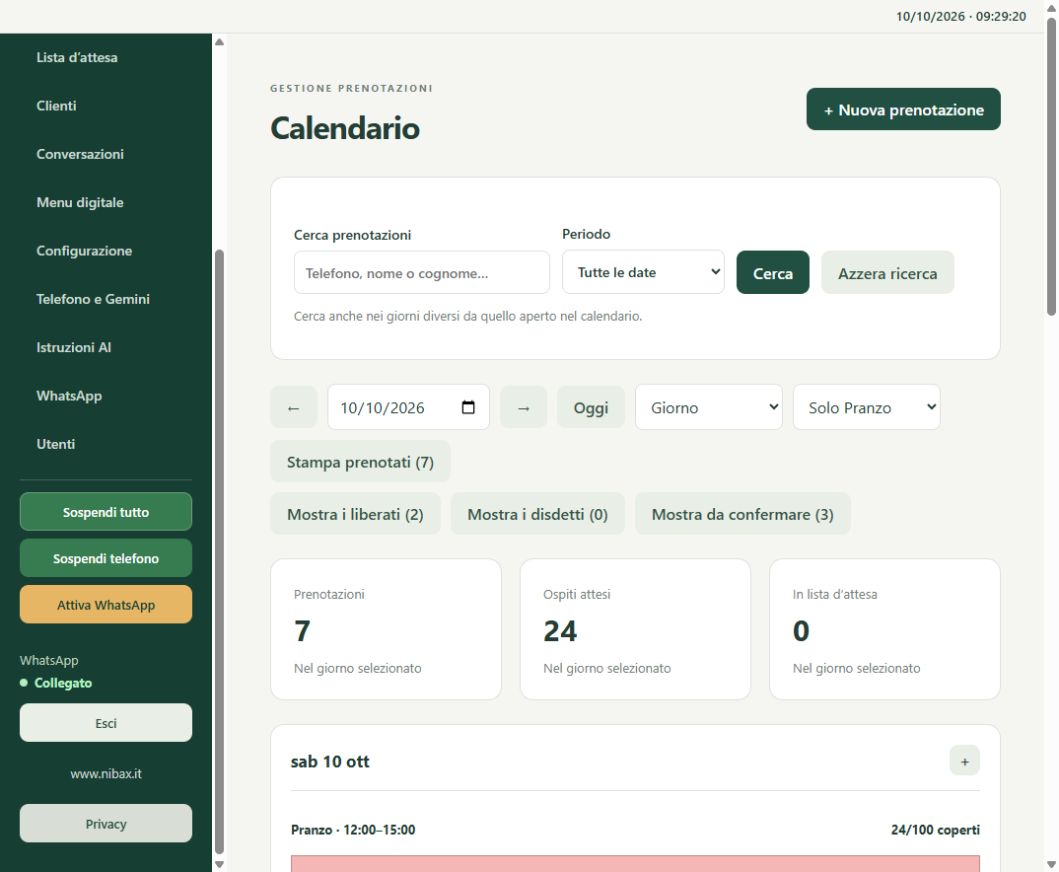1059x872 pixels.
Task: Click the Ospiti attesi value 24
Action: [560, 631]
